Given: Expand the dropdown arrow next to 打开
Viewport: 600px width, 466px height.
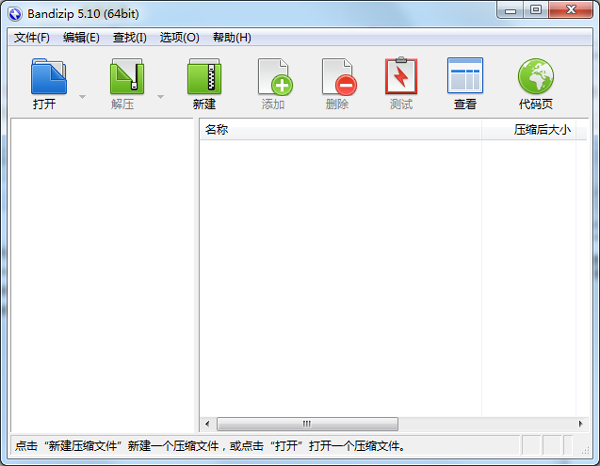Looking at the screenshot, I should [82, 97].
